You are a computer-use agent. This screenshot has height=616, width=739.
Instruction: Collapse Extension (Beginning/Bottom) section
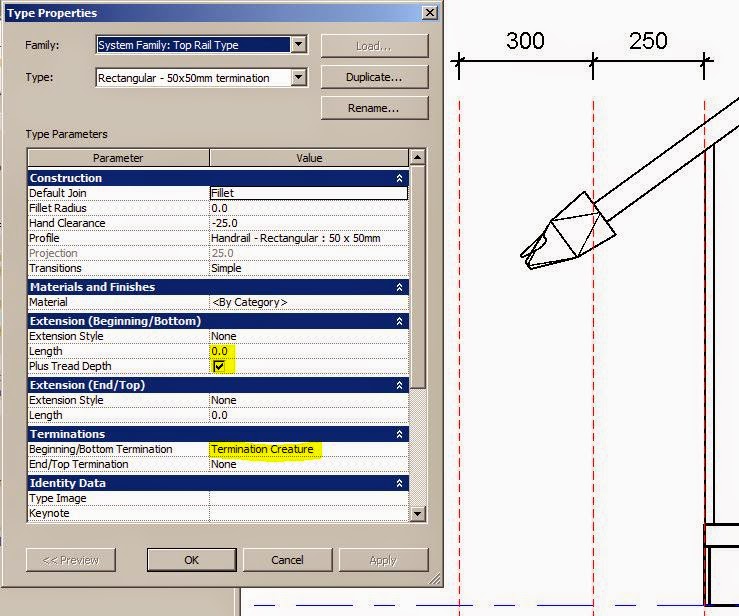399,321
